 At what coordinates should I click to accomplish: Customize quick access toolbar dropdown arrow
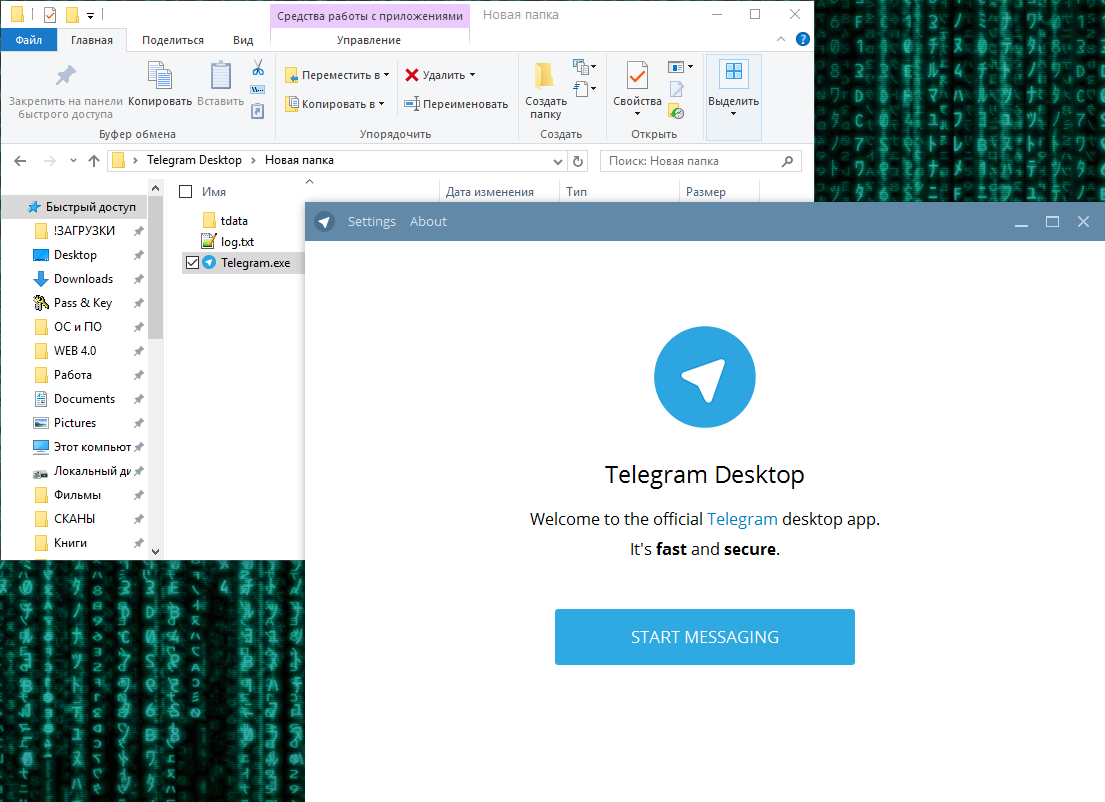(x=90, y=15)
